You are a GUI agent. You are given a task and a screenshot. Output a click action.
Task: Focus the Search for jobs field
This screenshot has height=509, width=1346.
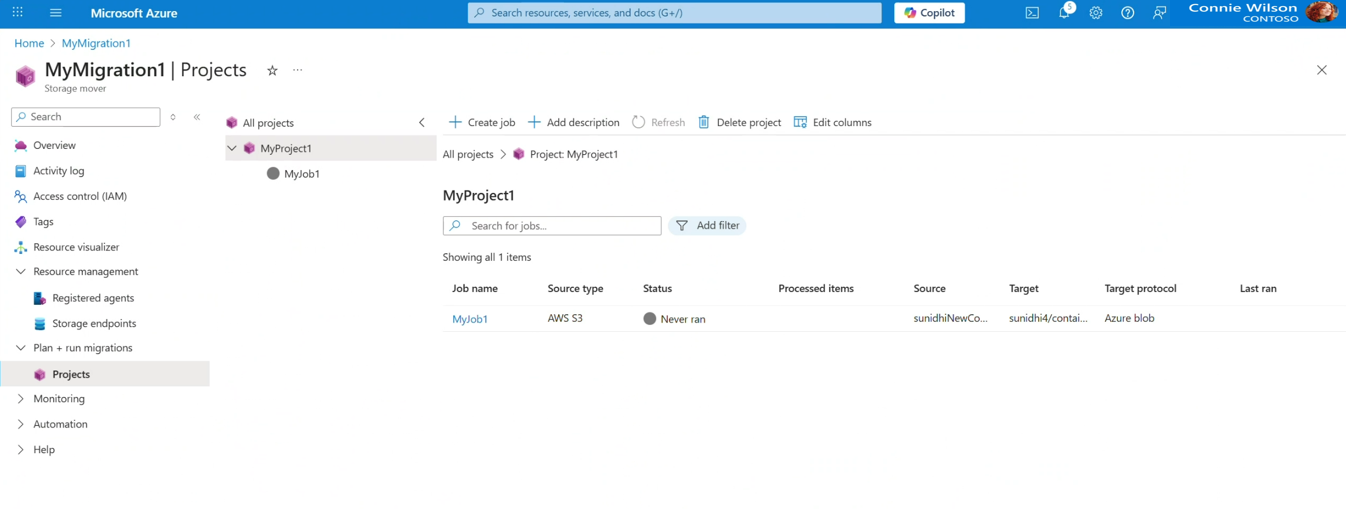pos(552,226)
